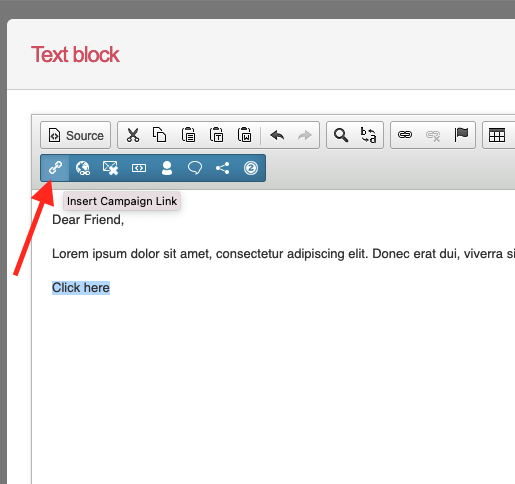Insert a contact field via the person icon
The image size is (515, 484).
coord(167,168)
